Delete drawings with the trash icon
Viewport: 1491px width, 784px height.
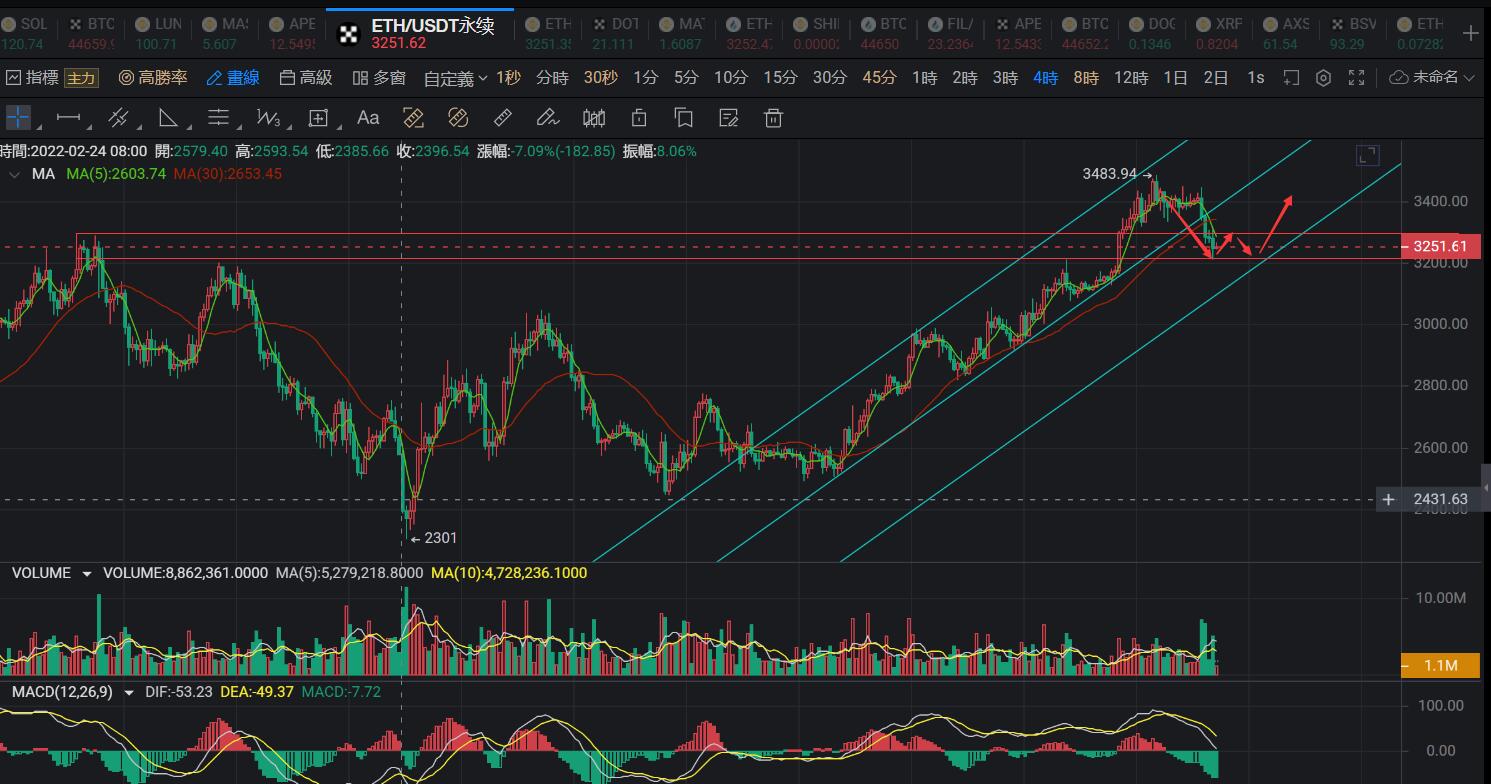pyautogui.click(x=773, y=118)
